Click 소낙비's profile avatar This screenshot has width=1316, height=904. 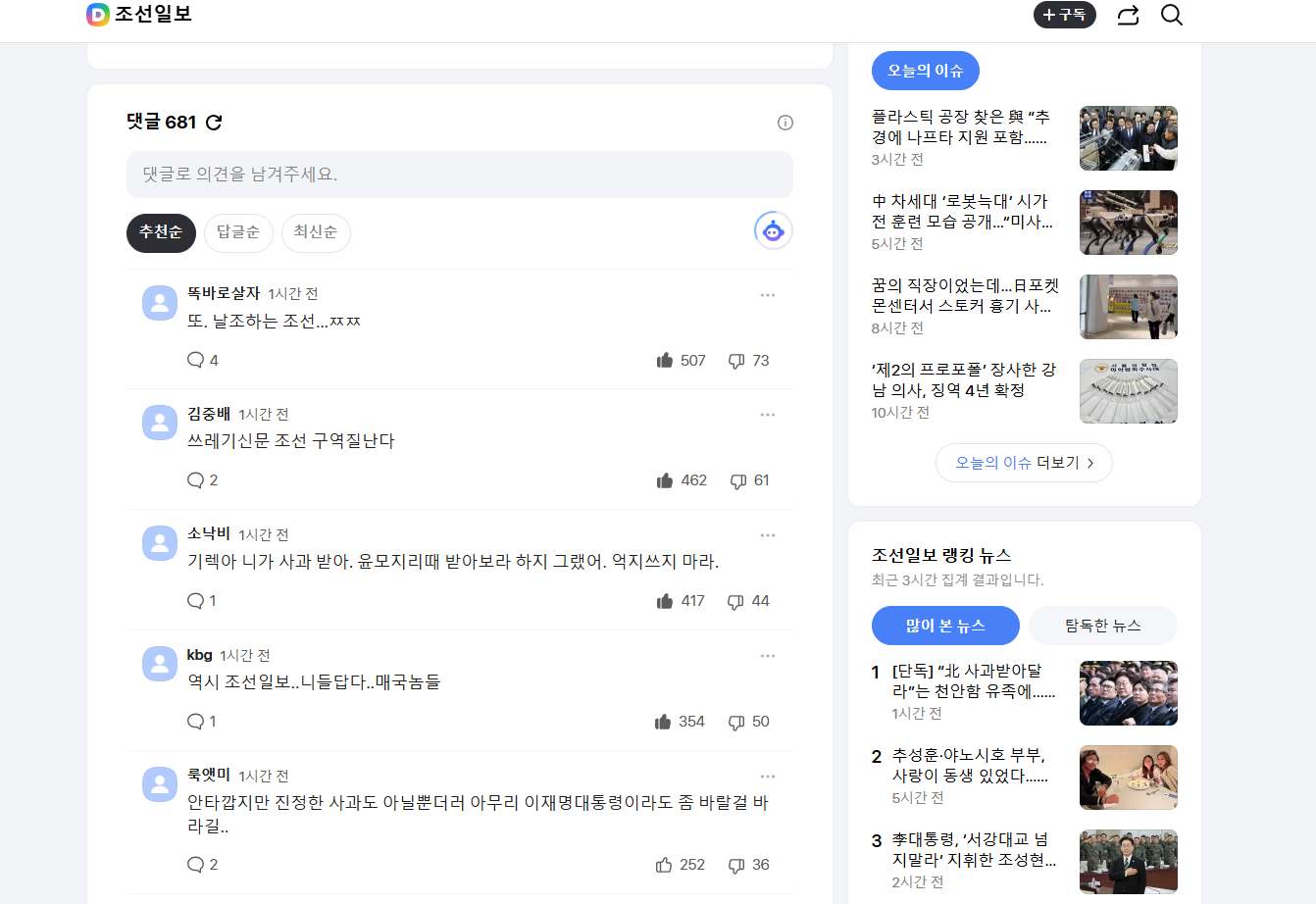point(160,543)
